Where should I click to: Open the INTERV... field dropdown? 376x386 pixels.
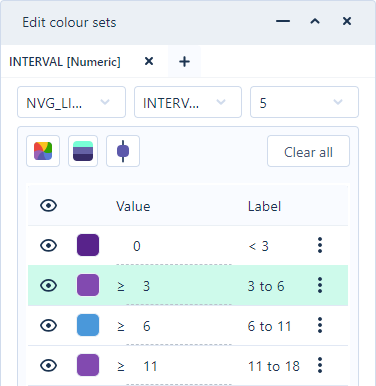(188, 102)
